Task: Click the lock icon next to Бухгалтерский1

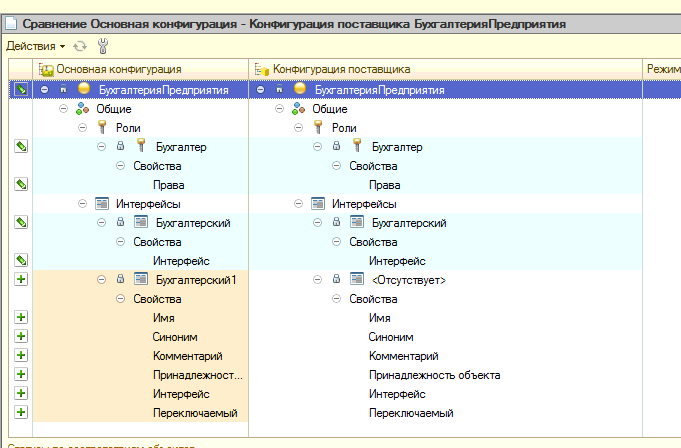Action: [x=120, y=280]
